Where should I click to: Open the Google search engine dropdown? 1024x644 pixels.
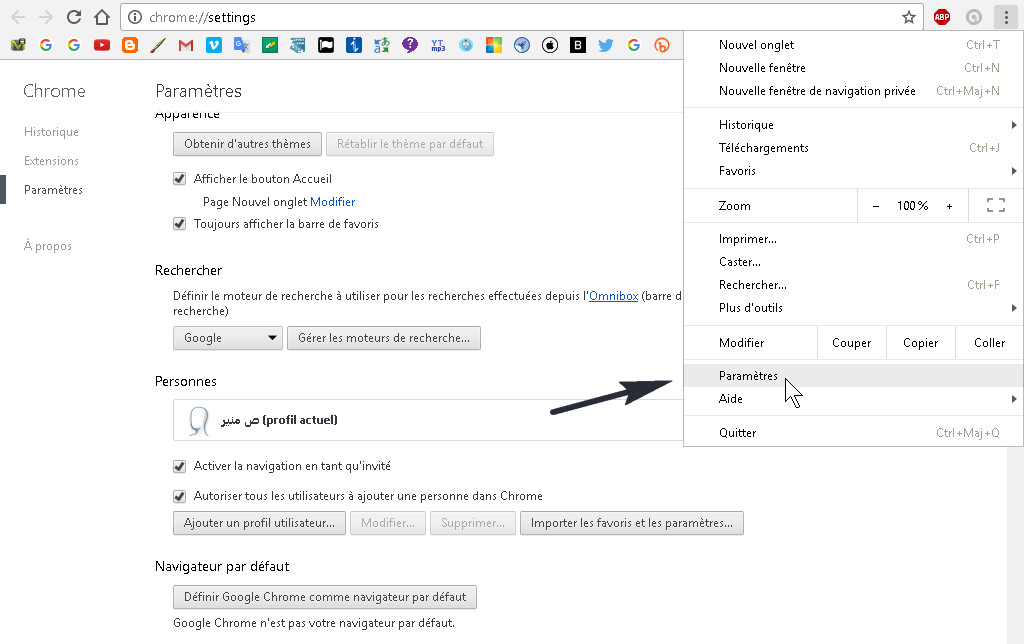coord(228,338)
